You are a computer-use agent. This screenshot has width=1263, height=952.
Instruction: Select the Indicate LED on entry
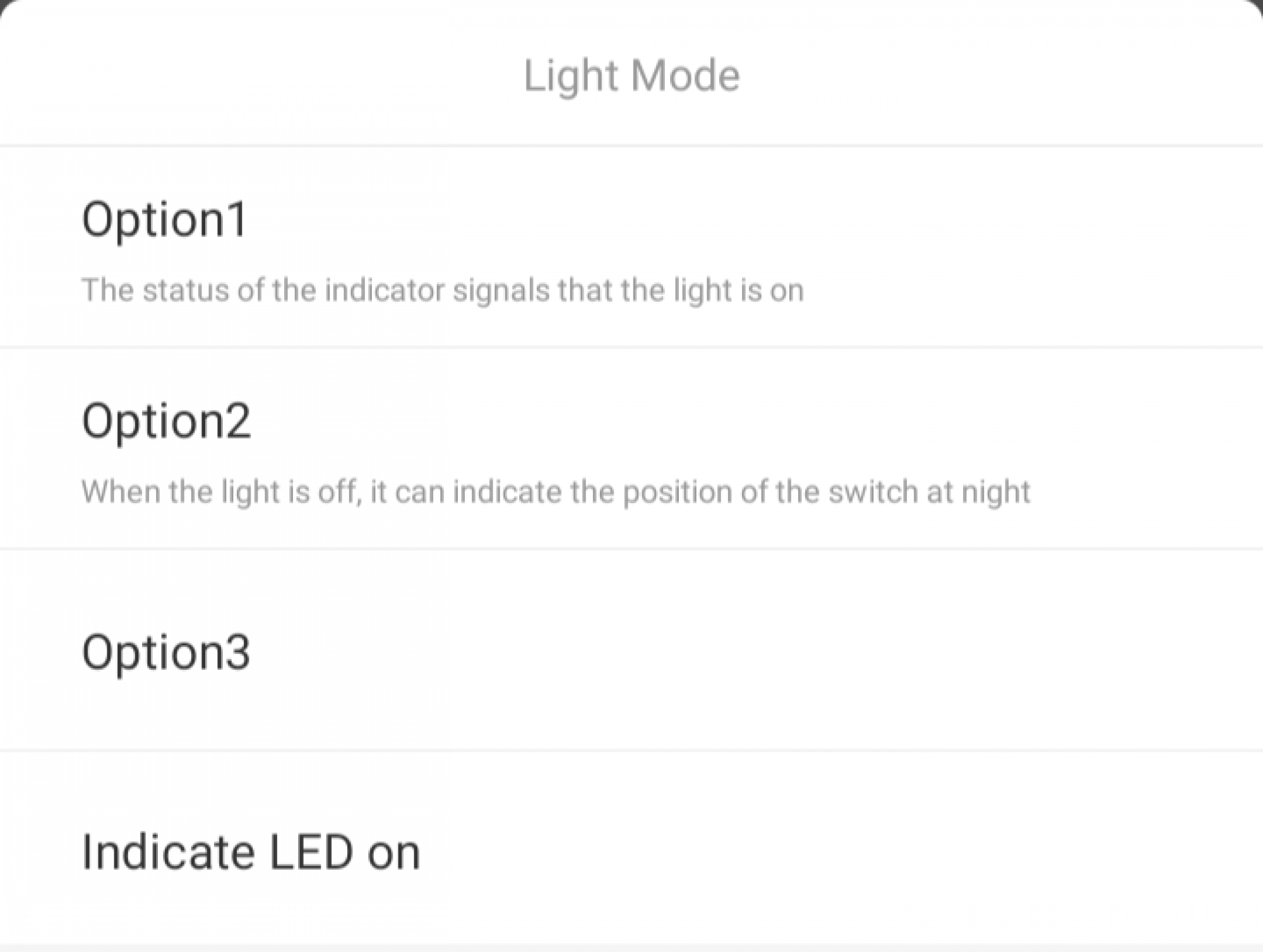point(631,849)
